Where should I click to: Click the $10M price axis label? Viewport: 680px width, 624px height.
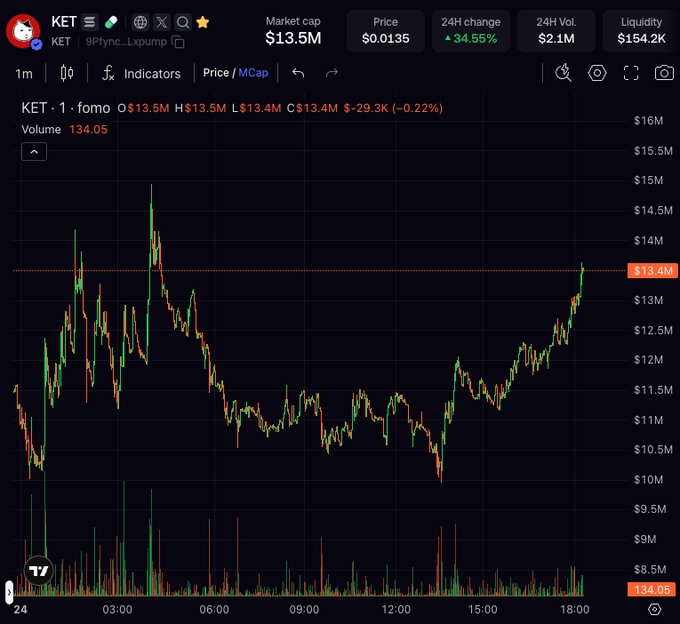point(648,480)
